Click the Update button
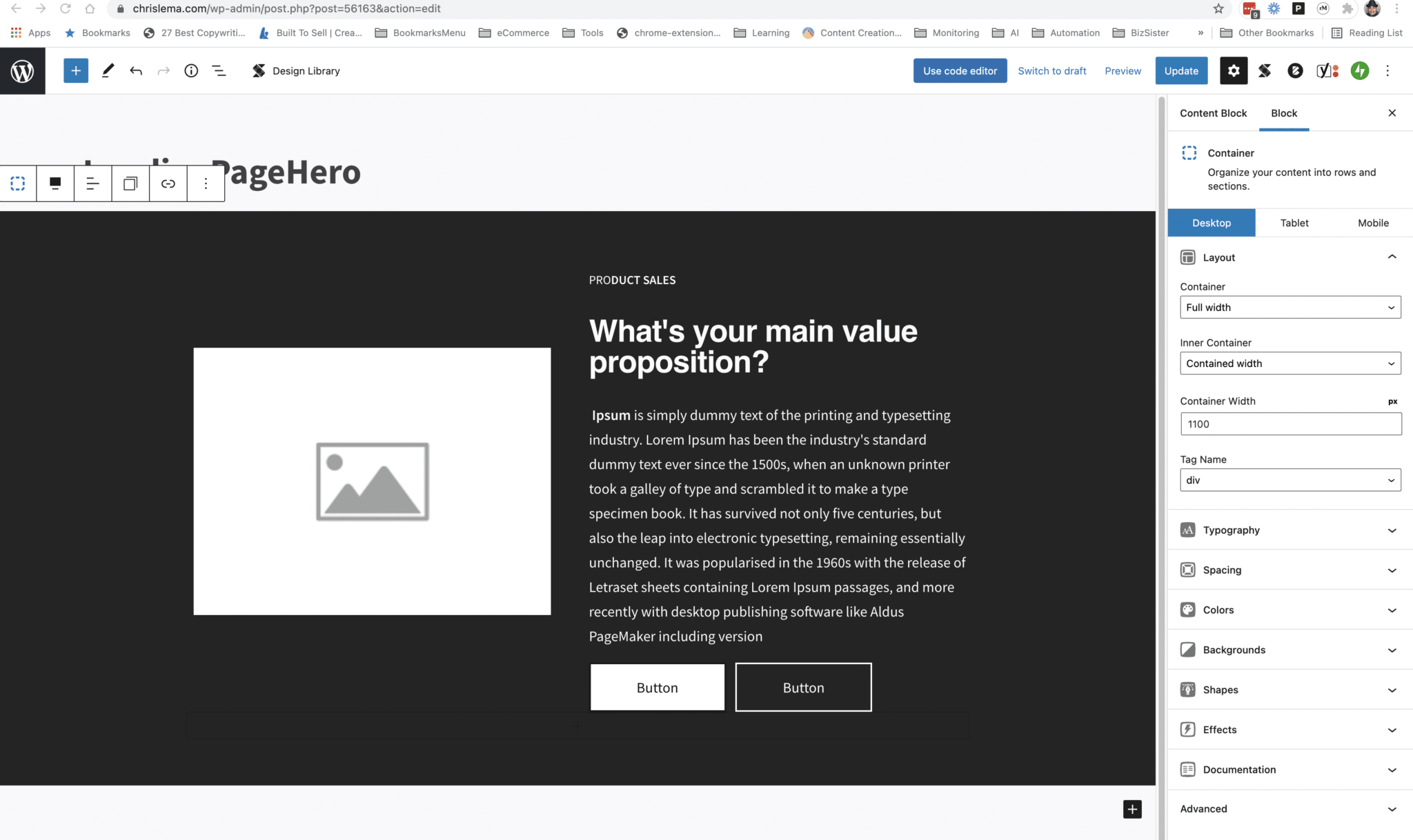The image size is (1413, 840). click(1181, 70)
